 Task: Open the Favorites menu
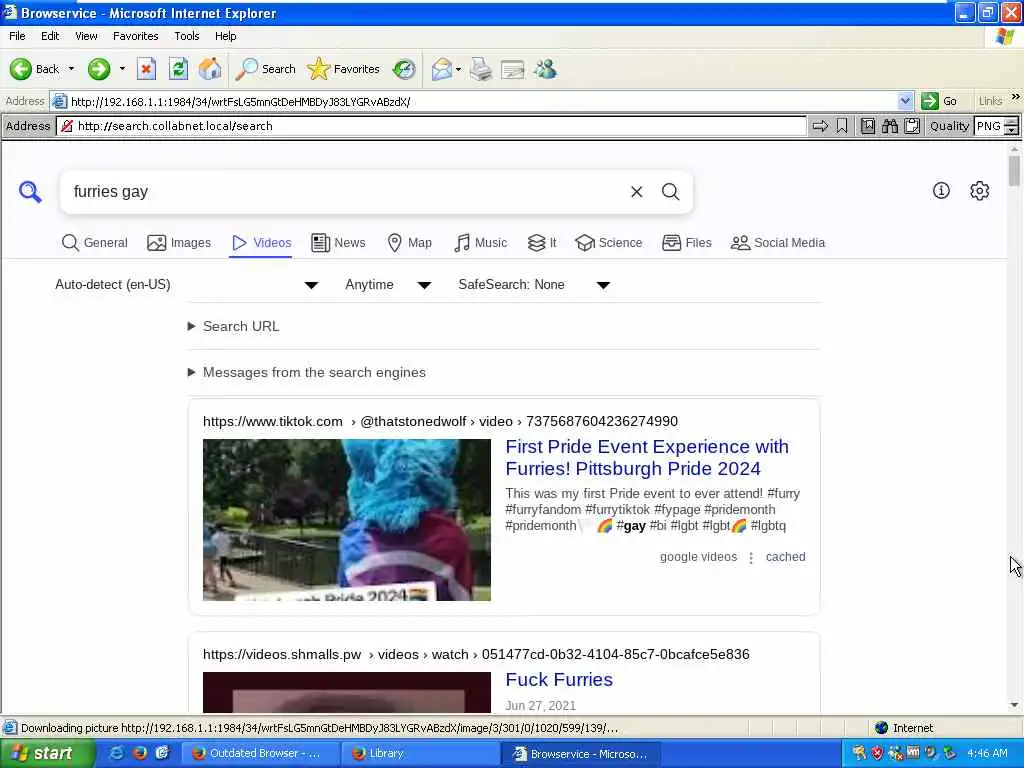click(x=135, y=36)
